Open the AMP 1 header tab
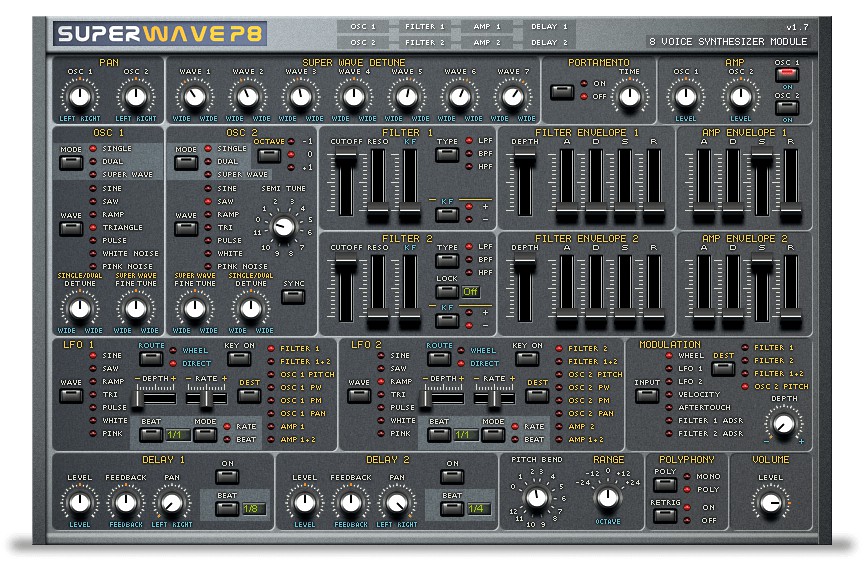Viewport: 864px width, 561px height. (487, 26)
